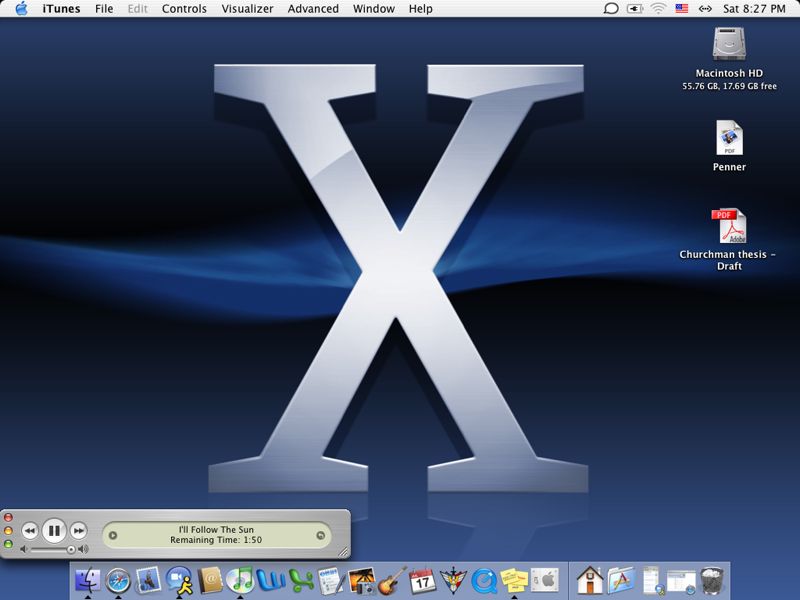Pause the song in iTunes mini player
800x600 pixels.
[x=54, y=531]
